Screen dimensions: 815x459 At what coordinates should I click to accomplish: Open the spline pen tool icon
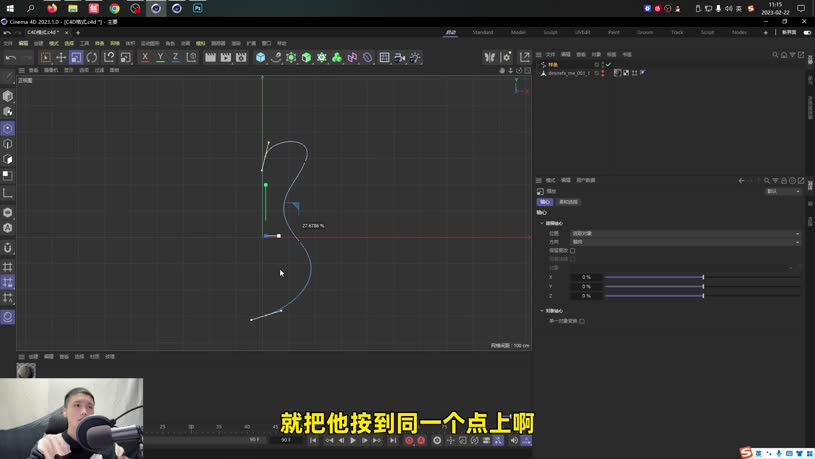(276, 58)
